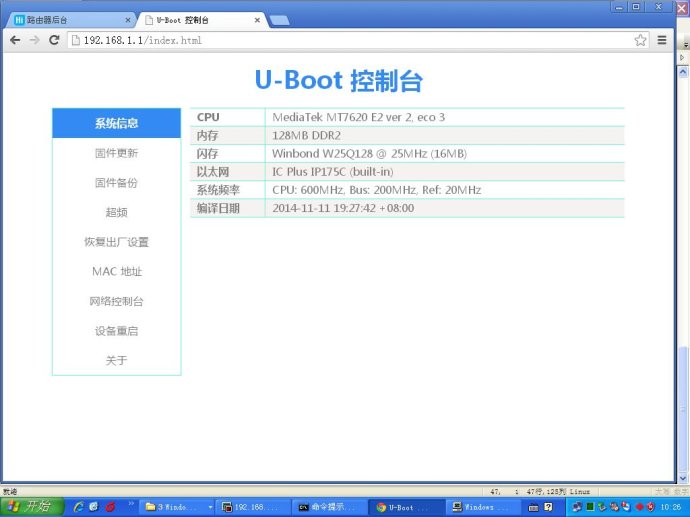Viewport: 690px width, 517px height.
Task: Open the Chrome hamburger menu
Action: click(x=661, y=40)
